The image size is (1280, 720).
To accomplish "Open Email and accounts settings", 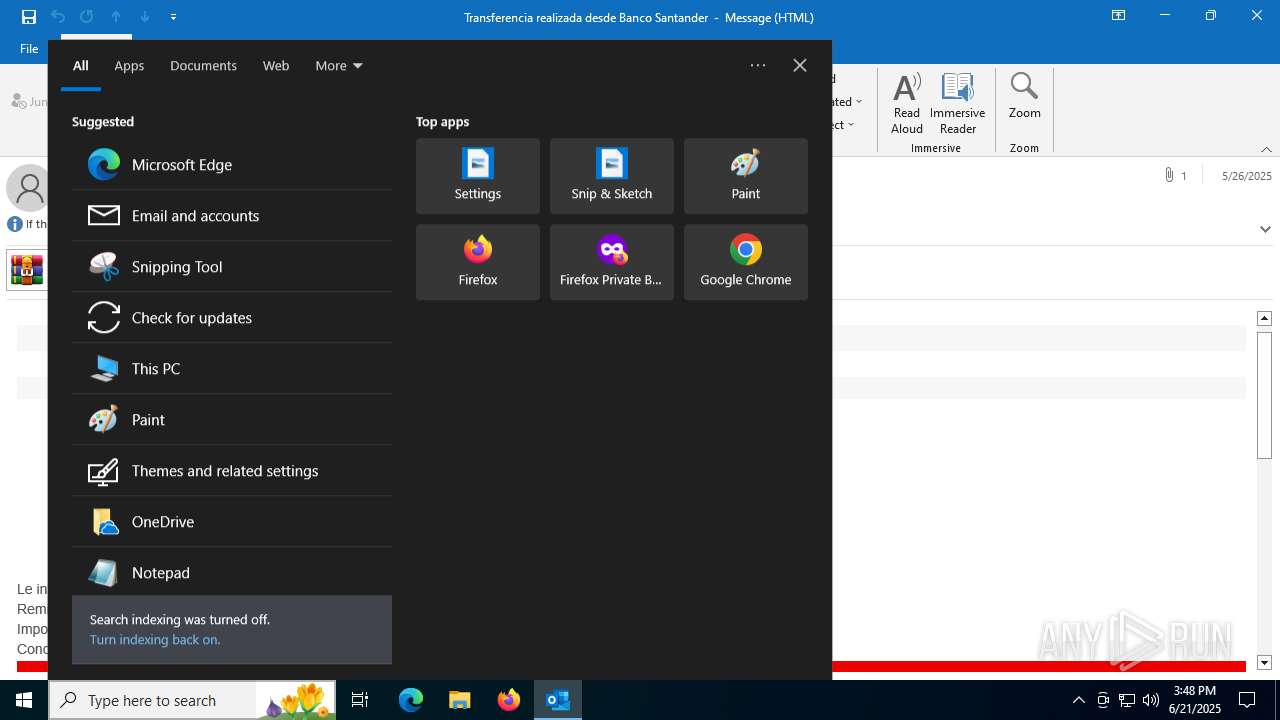I will tap(232, 216).
